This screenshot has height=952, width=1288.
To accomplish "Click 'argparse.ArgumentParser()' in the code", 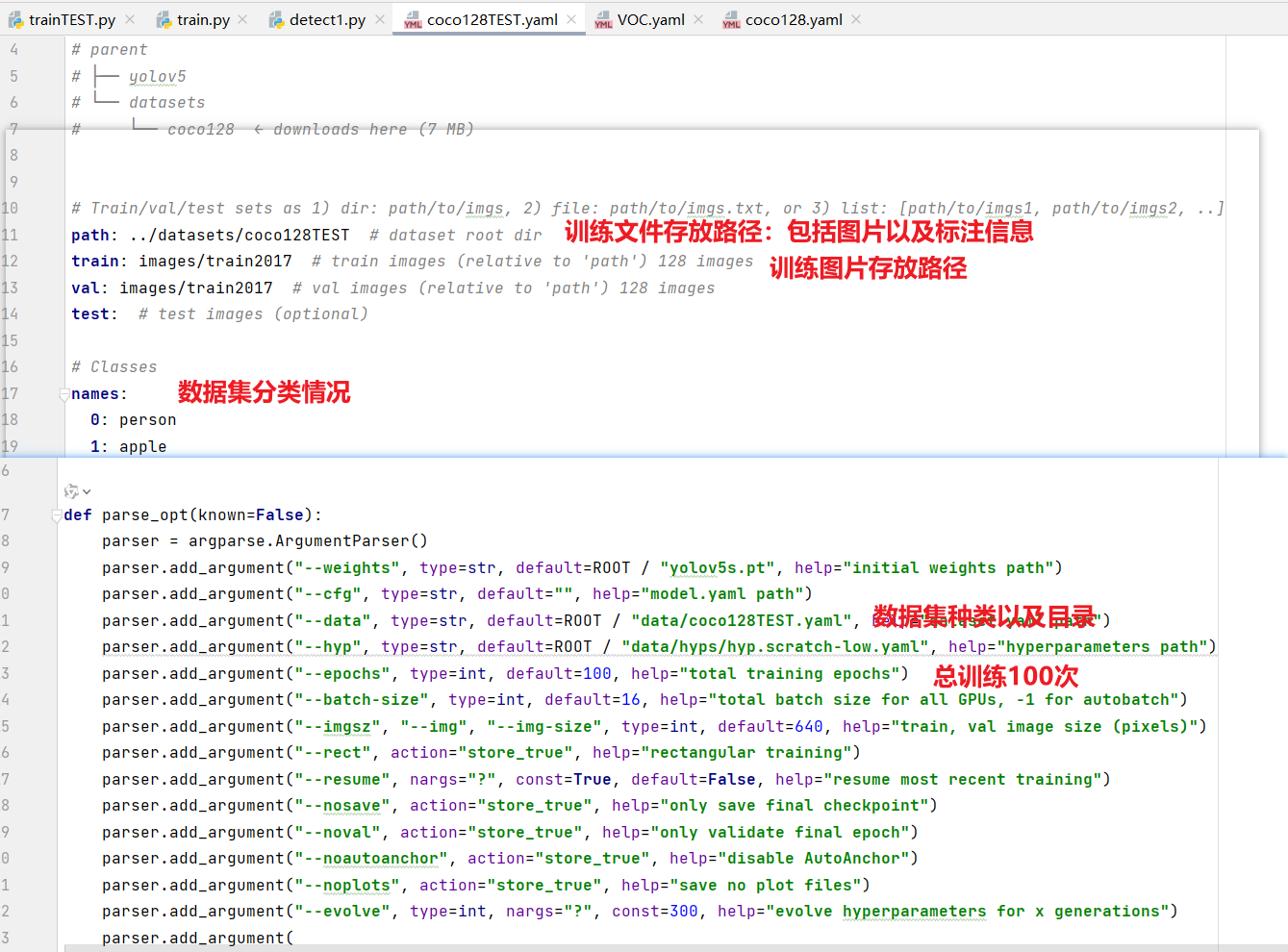I will tap(308, 541).
